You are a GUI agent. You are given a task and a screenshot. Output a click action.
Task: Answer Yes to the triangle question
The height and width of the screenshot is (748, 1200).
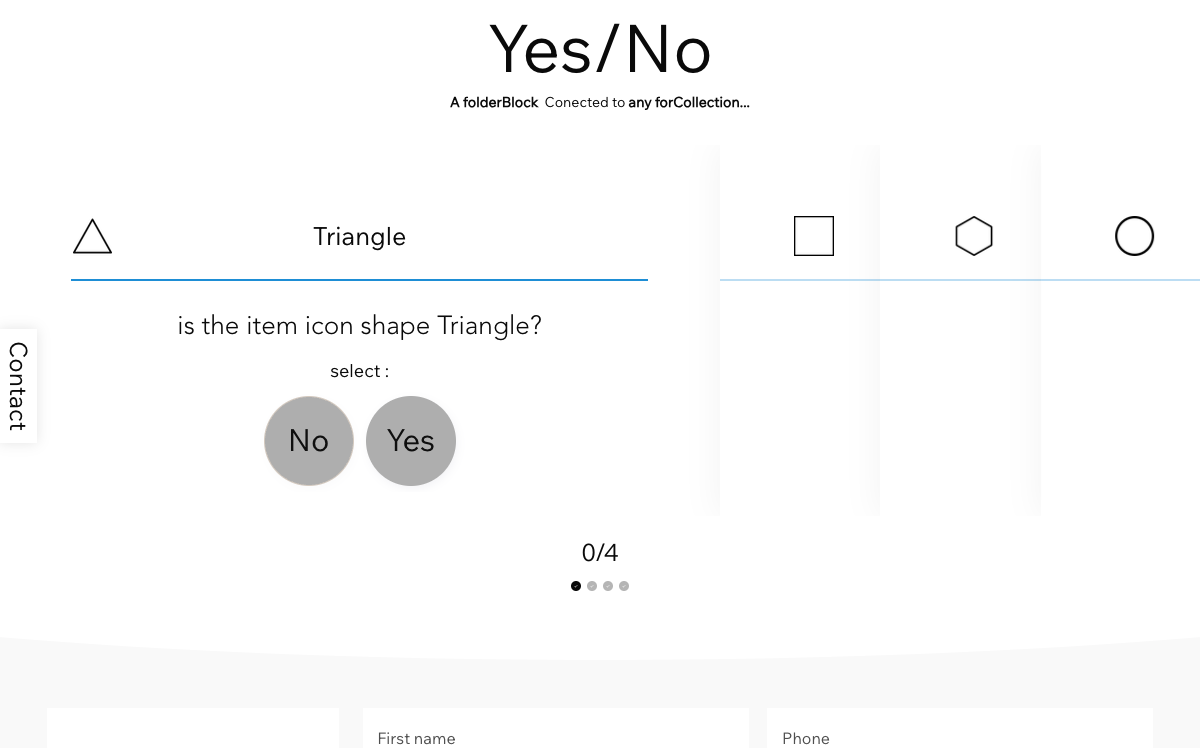tap(411, 441)
